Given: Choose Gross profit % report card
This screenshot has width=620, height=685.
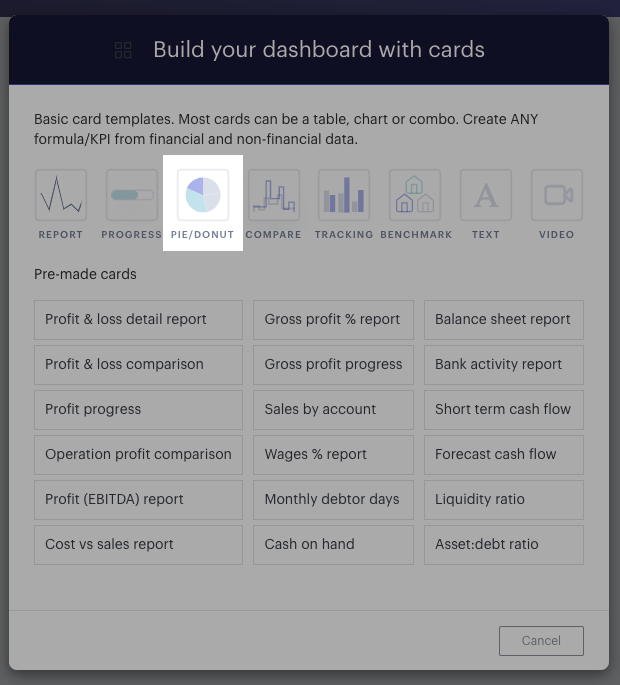Looking at the screenshot, I should coord(333,320).
